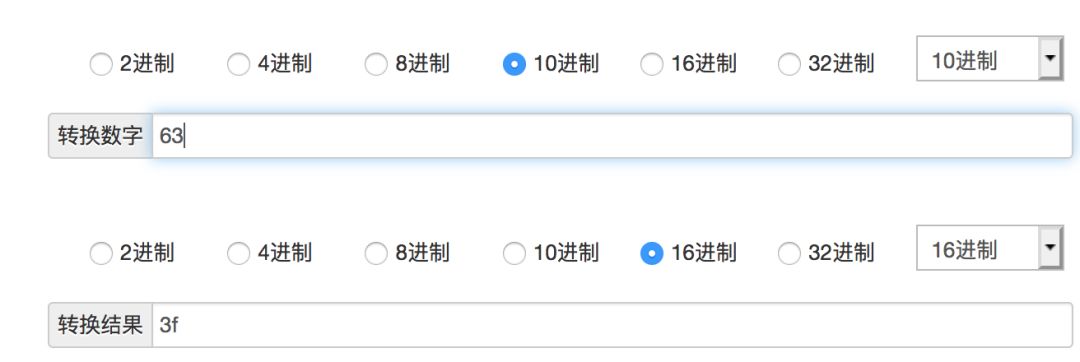
Task: Click the selected 10进制 source radio button
Action: [x=514, y=65]
